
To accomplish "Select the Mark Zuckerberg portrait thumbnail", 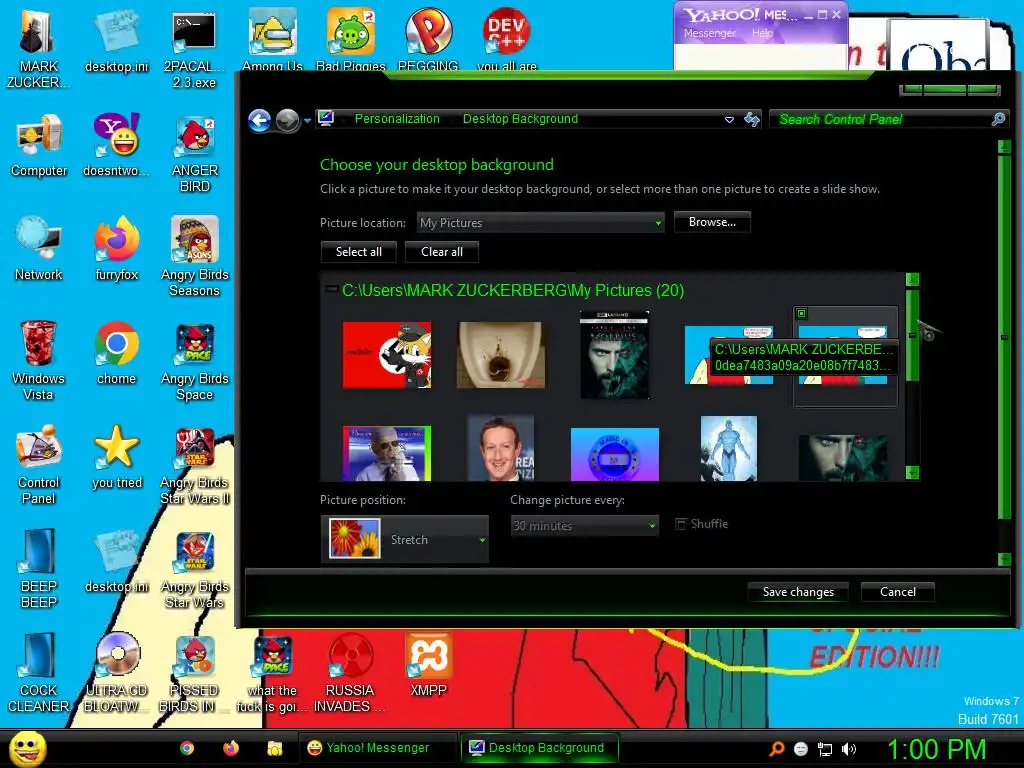I will click(501, 449).
